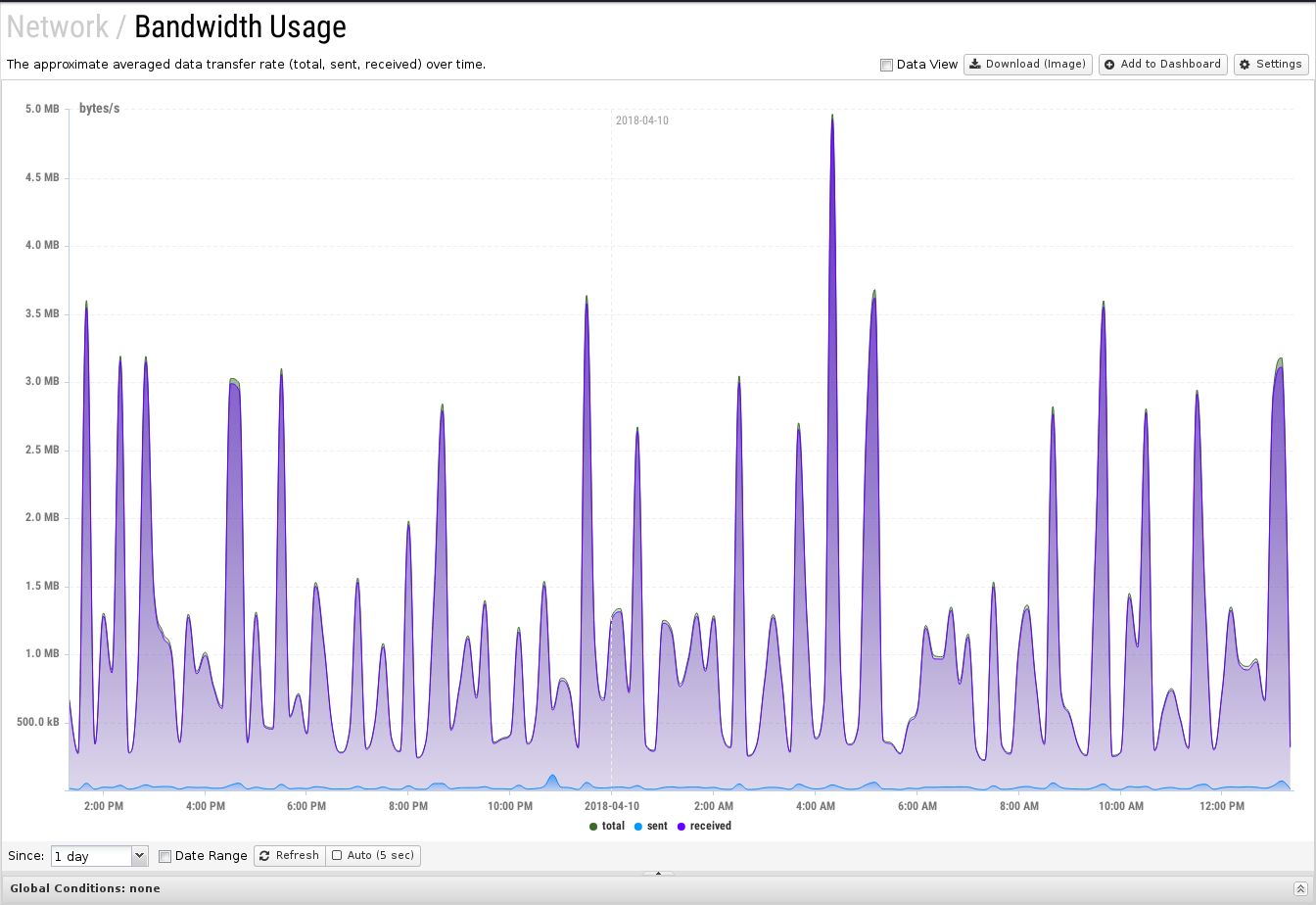The width and height of the screenshot is (1316, 905).
Task: Click the 500.0 kB y-axis label
Action: point(38,722)
